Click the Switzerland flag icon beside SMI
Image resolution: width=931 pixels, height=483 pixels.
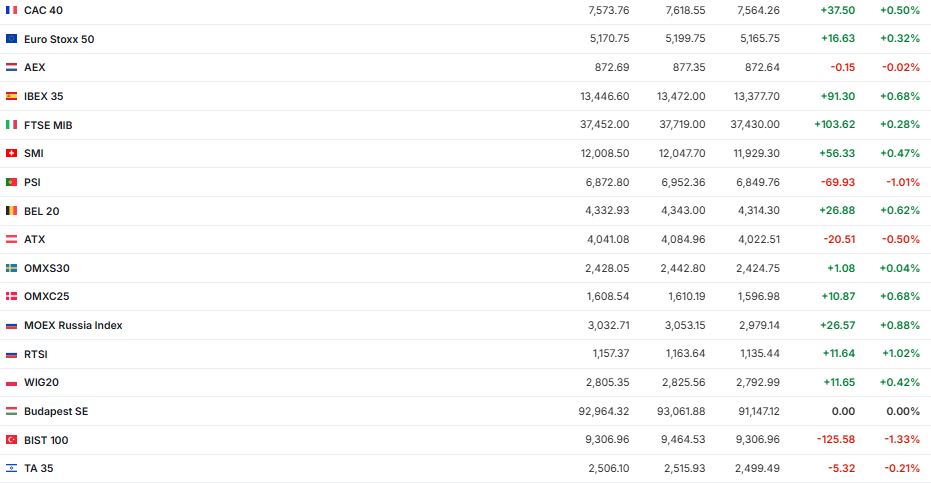(x=11, y=153)
